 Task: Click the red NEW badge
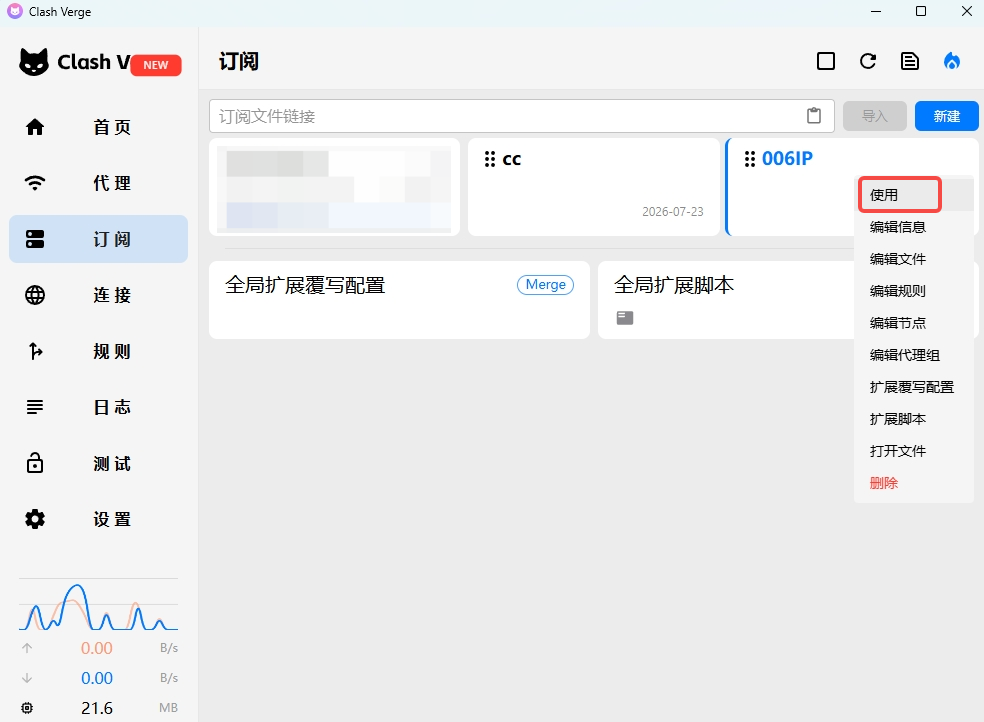(x=156, y=65)
